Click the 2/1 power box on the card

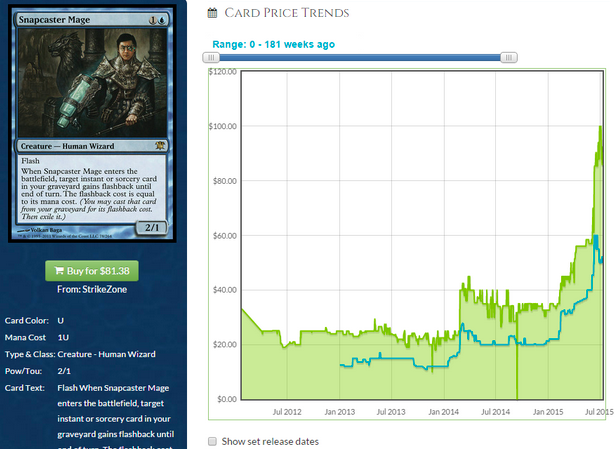tap(152, 227)
